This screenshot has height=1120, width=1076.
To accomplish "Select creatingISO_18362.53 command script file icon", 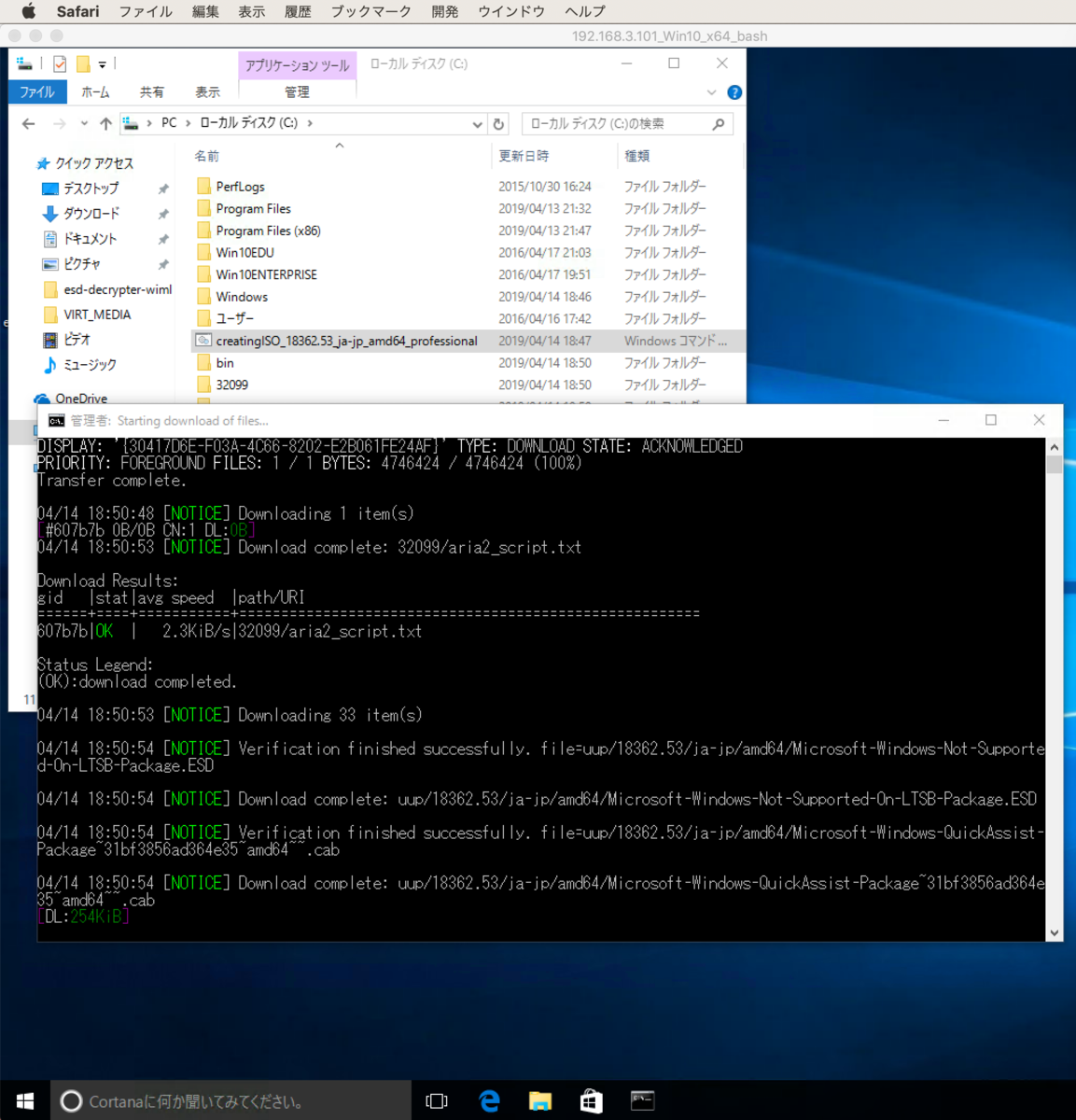I will point(203,341).
